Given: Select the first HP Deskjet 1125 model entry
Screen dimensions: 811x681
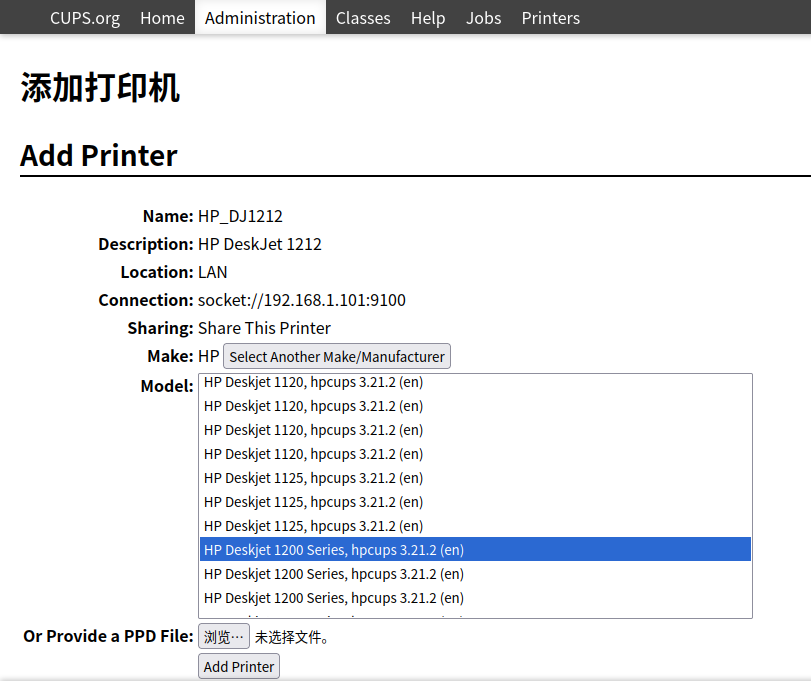Looking at the screenshot, I should click(x=313, y=478).
